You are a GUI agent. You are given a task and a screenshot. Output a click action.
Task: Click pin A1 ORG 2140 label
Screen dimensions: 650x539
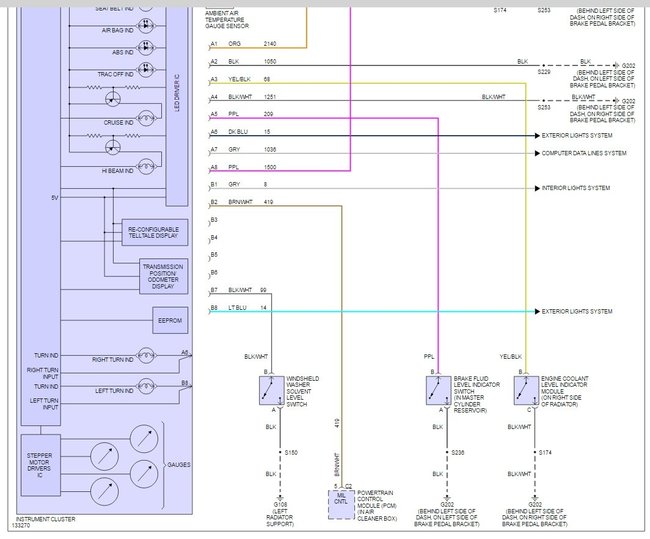[243, 44]
